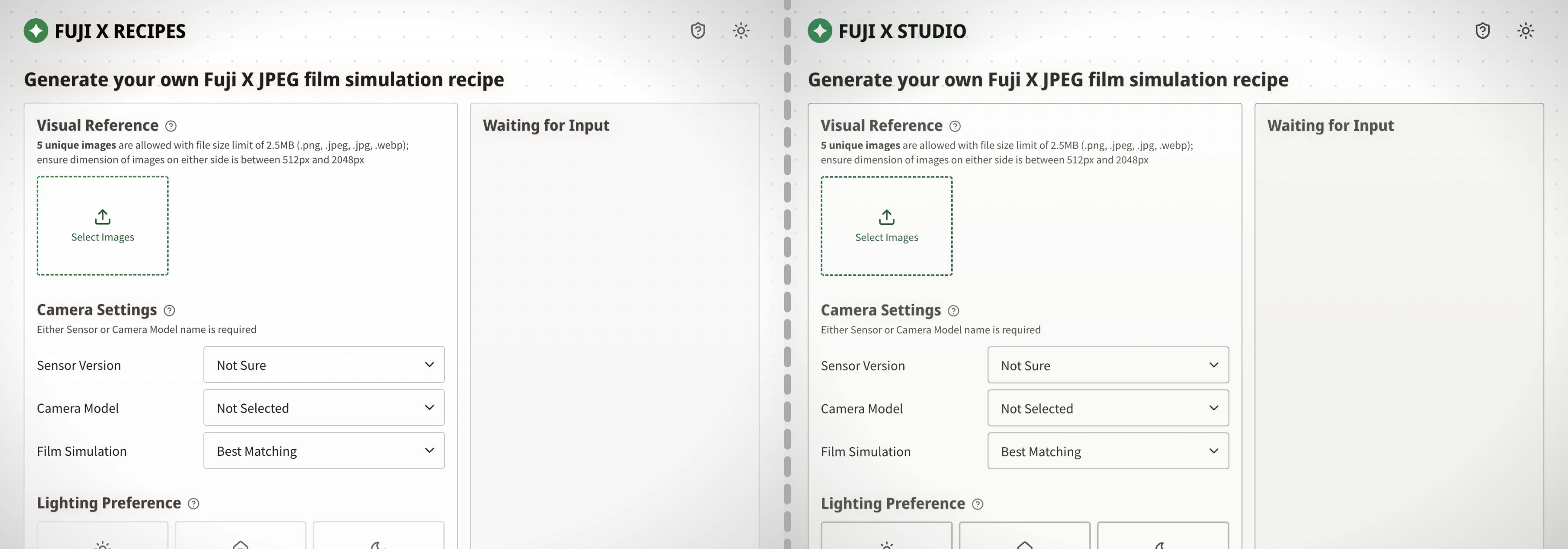Screen dimensions: 1568x549
Task: Click Camera Settings help icon in Fuji X Studio
Action: pyautogui.click(x=954, y=310)
